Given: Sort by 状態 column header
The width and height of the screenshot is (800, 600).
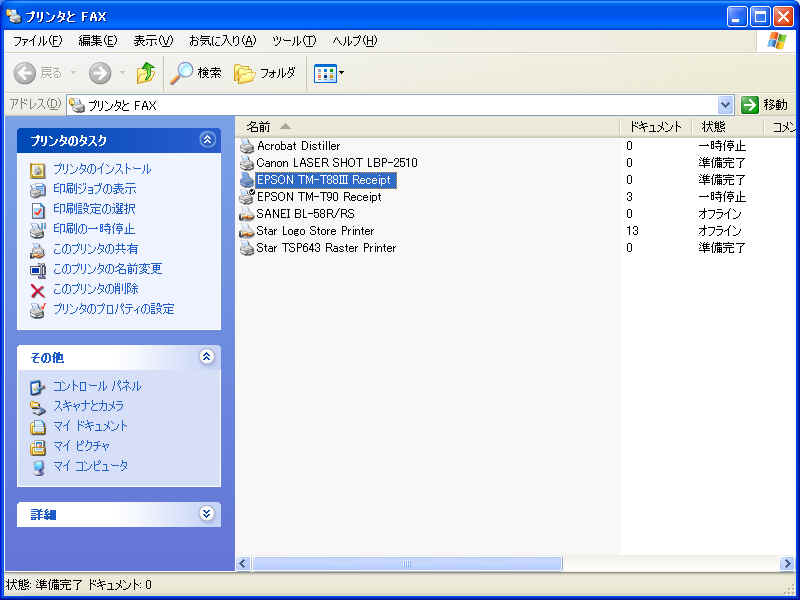Looking at the screenshot, I should pyautogui.click(x=728, y=127).
